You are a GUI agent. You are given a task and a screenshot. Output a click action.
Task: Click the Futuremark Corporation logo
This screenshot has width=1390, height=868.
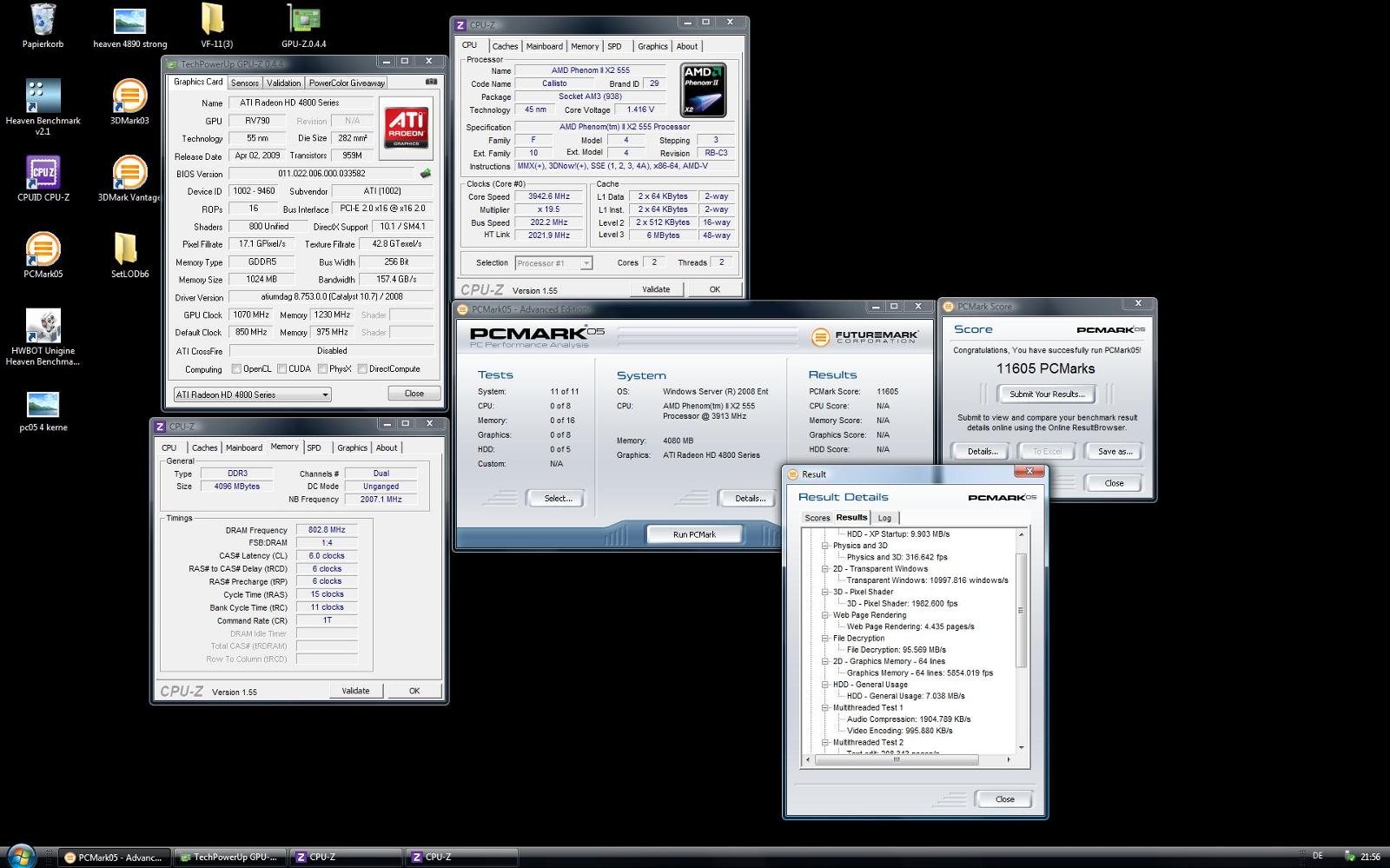tap(864, 336)
